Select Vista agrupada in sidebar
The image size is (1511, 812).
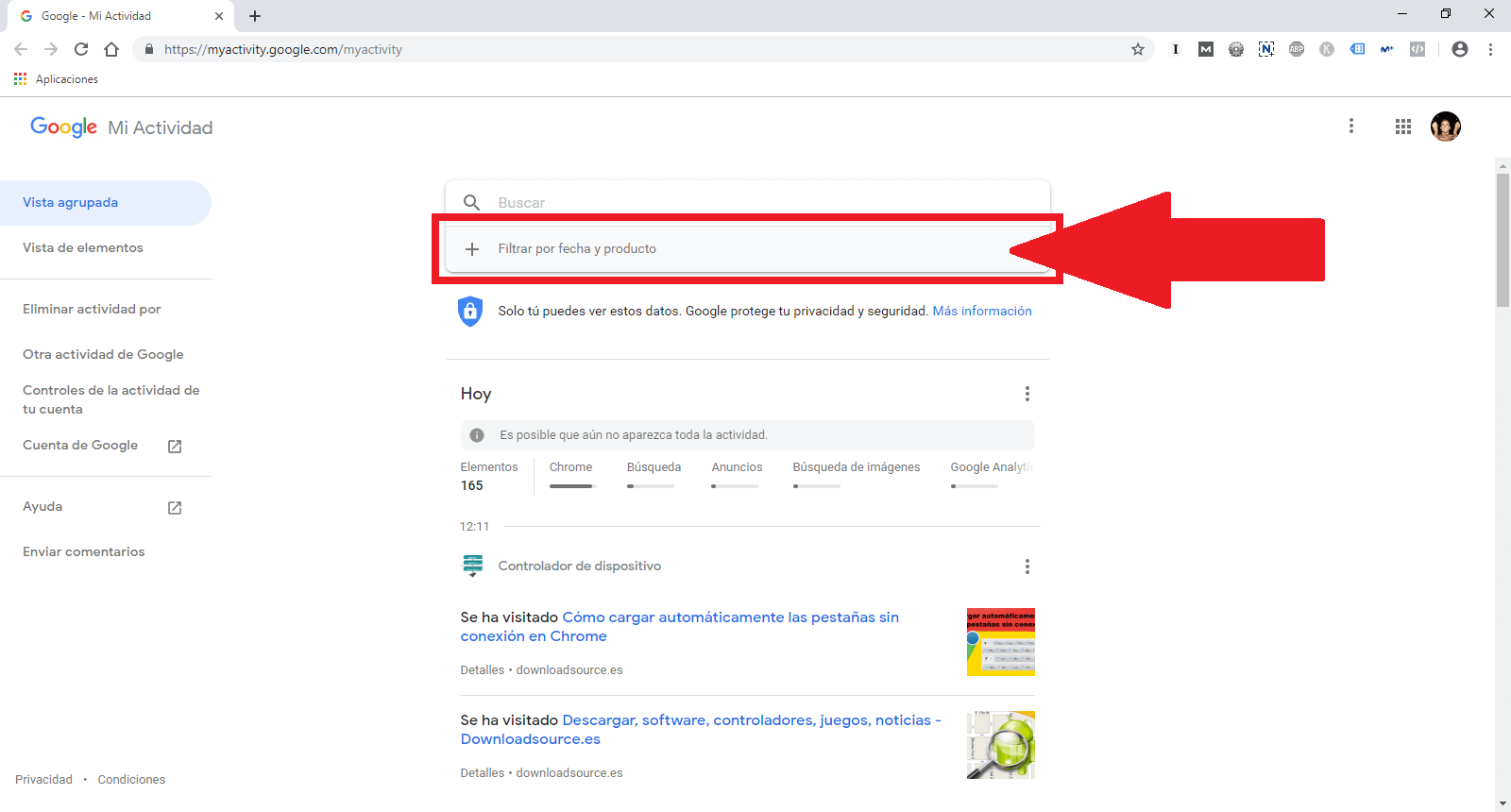click(105, 203)
